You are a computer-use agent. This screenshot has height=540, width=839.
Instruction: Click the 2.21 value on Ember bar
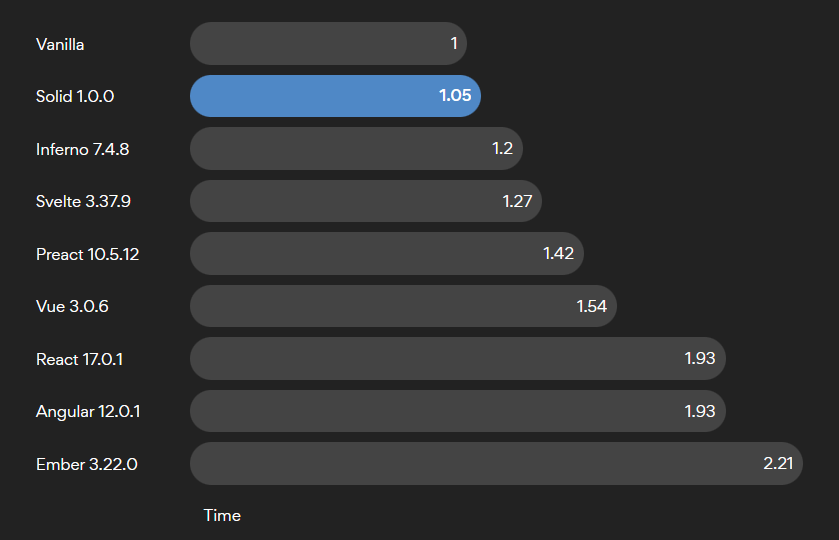pos(778,463)
